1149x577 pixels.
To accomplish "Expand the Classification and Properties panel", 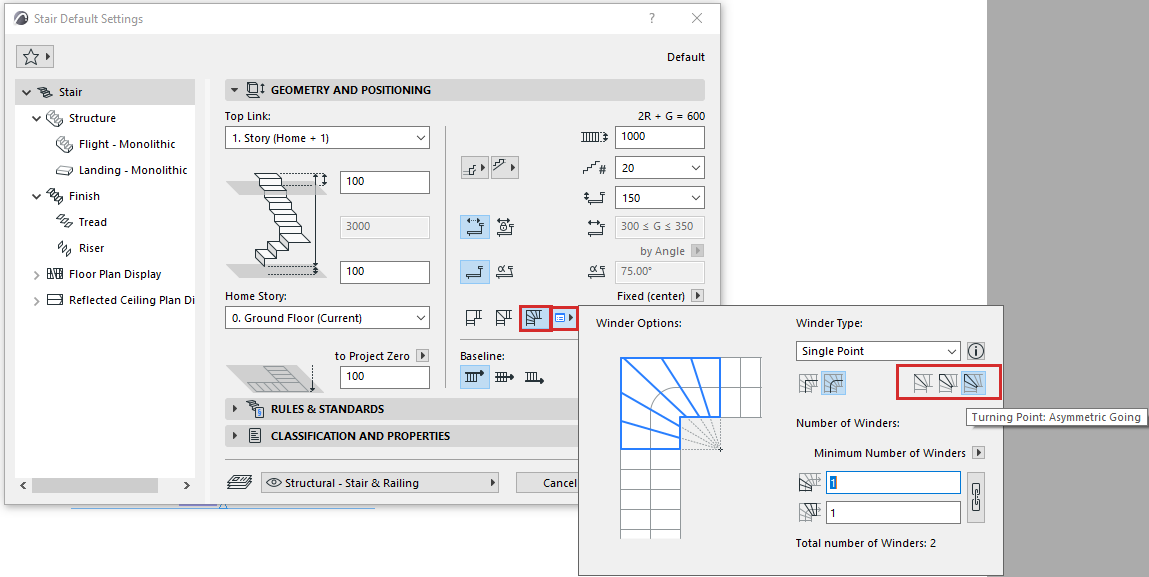I will click(x=234, y=435).
